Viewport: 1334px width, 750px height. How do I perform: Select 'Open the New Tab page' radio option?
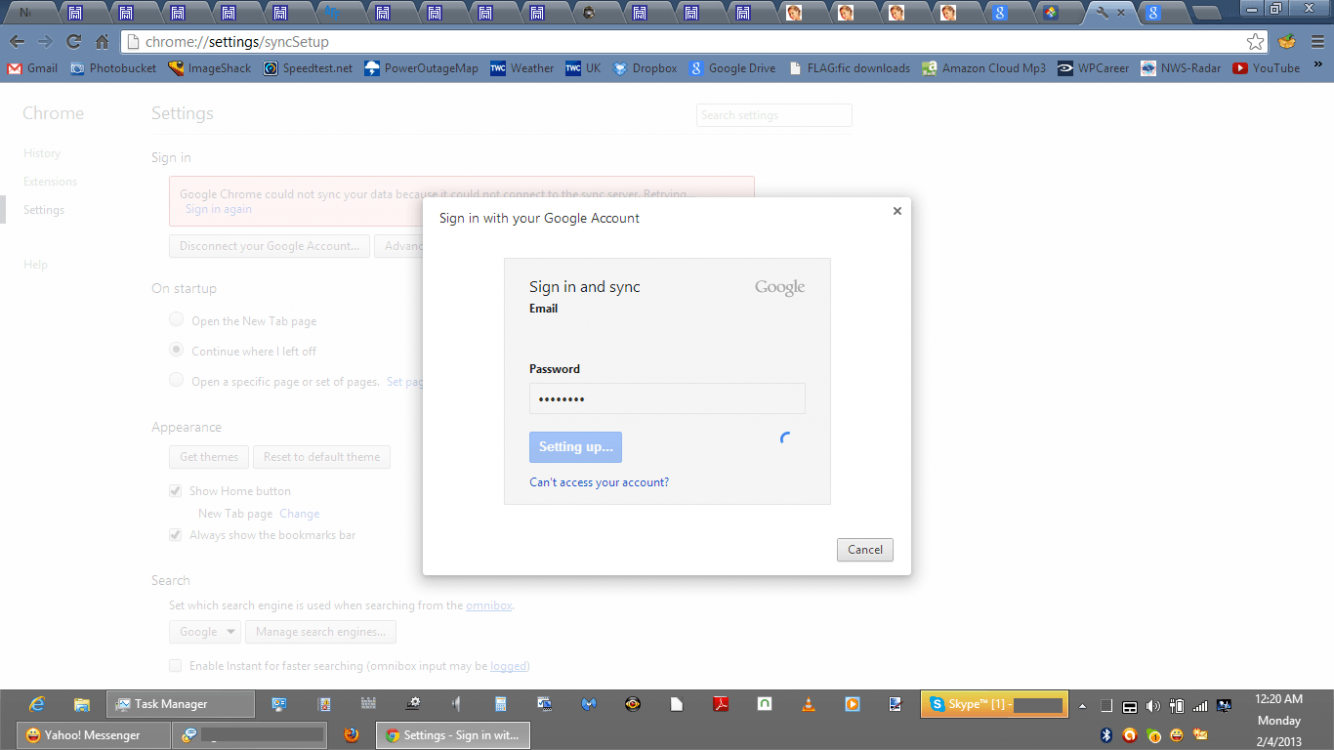coord(176,320)
